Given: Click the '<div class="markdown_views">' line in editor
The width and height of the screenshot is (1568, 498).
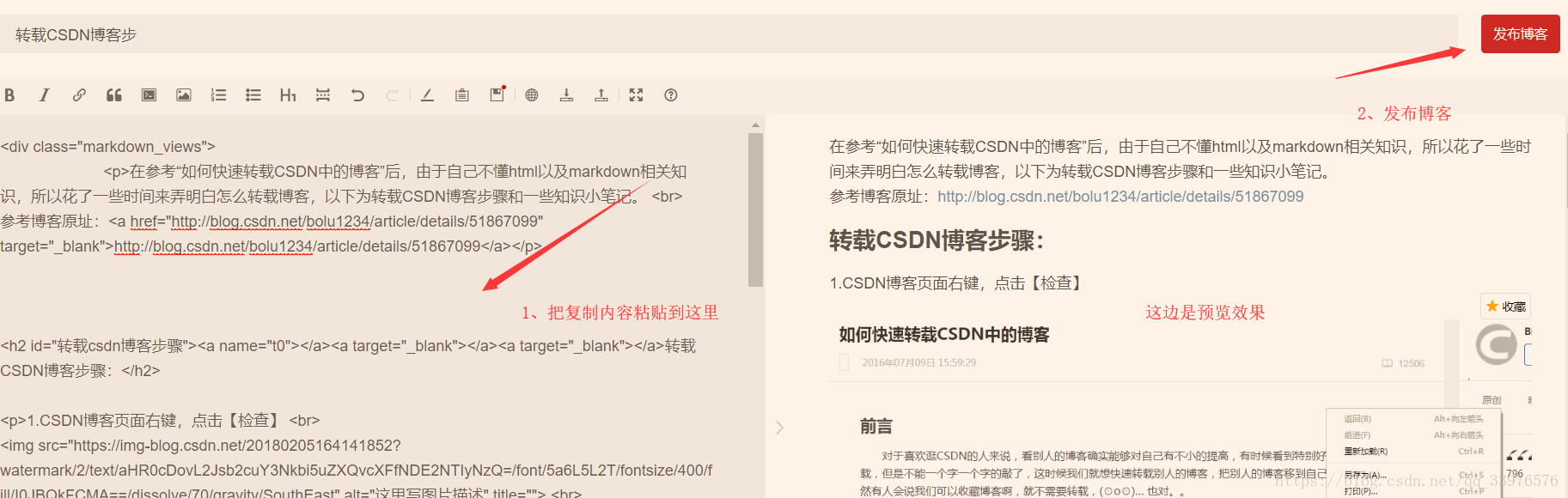Looking at the screenshot, I should (x=108, y=147).
